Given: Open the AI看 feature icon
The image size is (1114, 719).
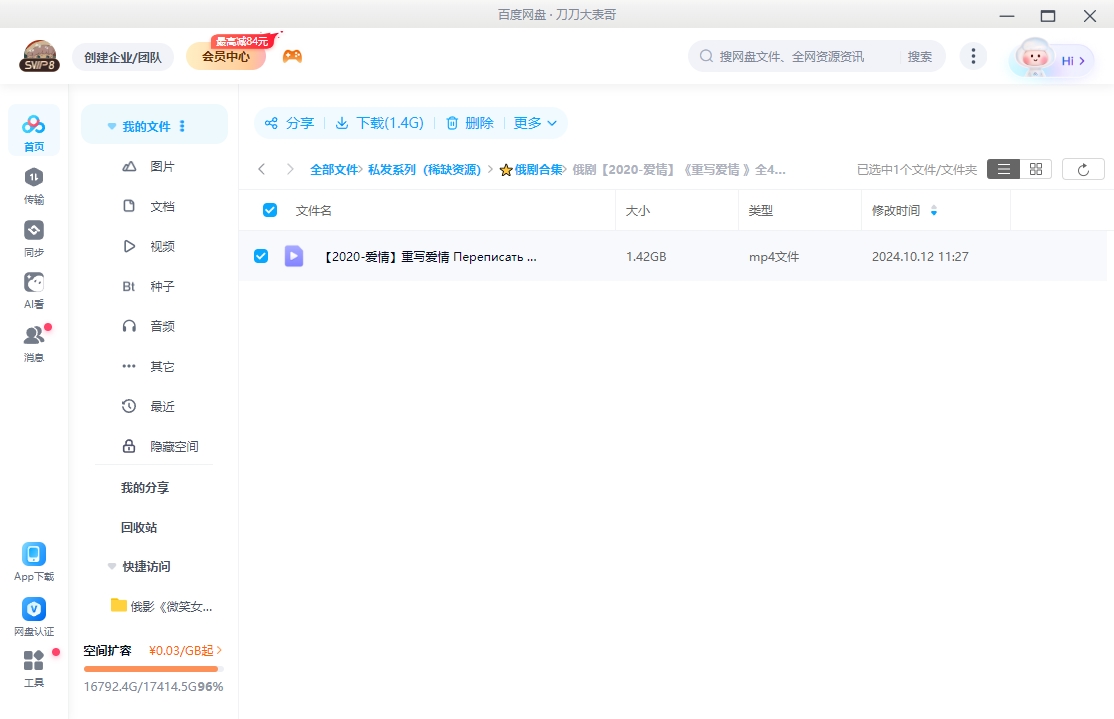Looking at the screenshot, I should point(33,283).
